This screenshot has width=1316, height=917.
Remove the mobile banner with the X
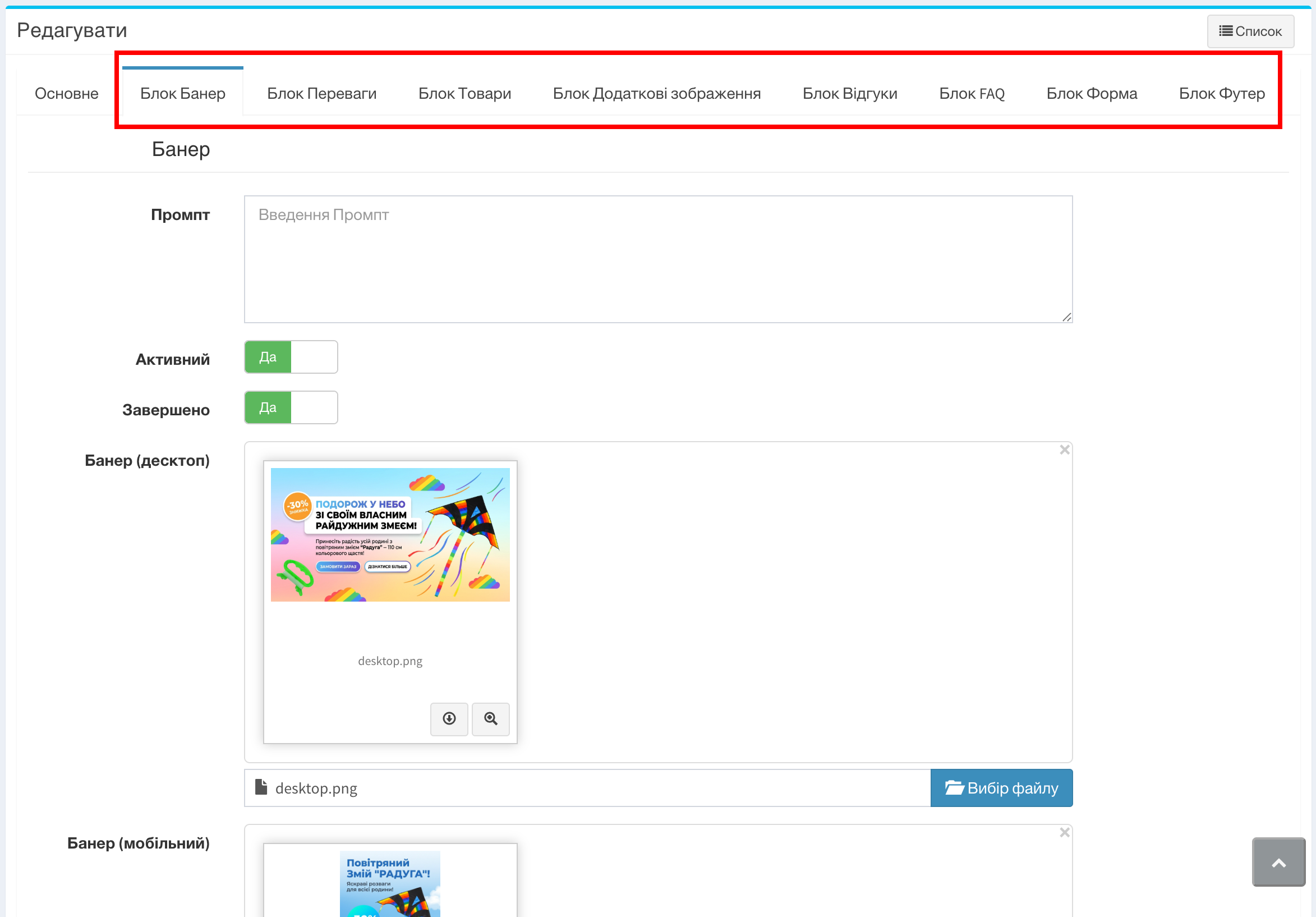click(1064, 832)
